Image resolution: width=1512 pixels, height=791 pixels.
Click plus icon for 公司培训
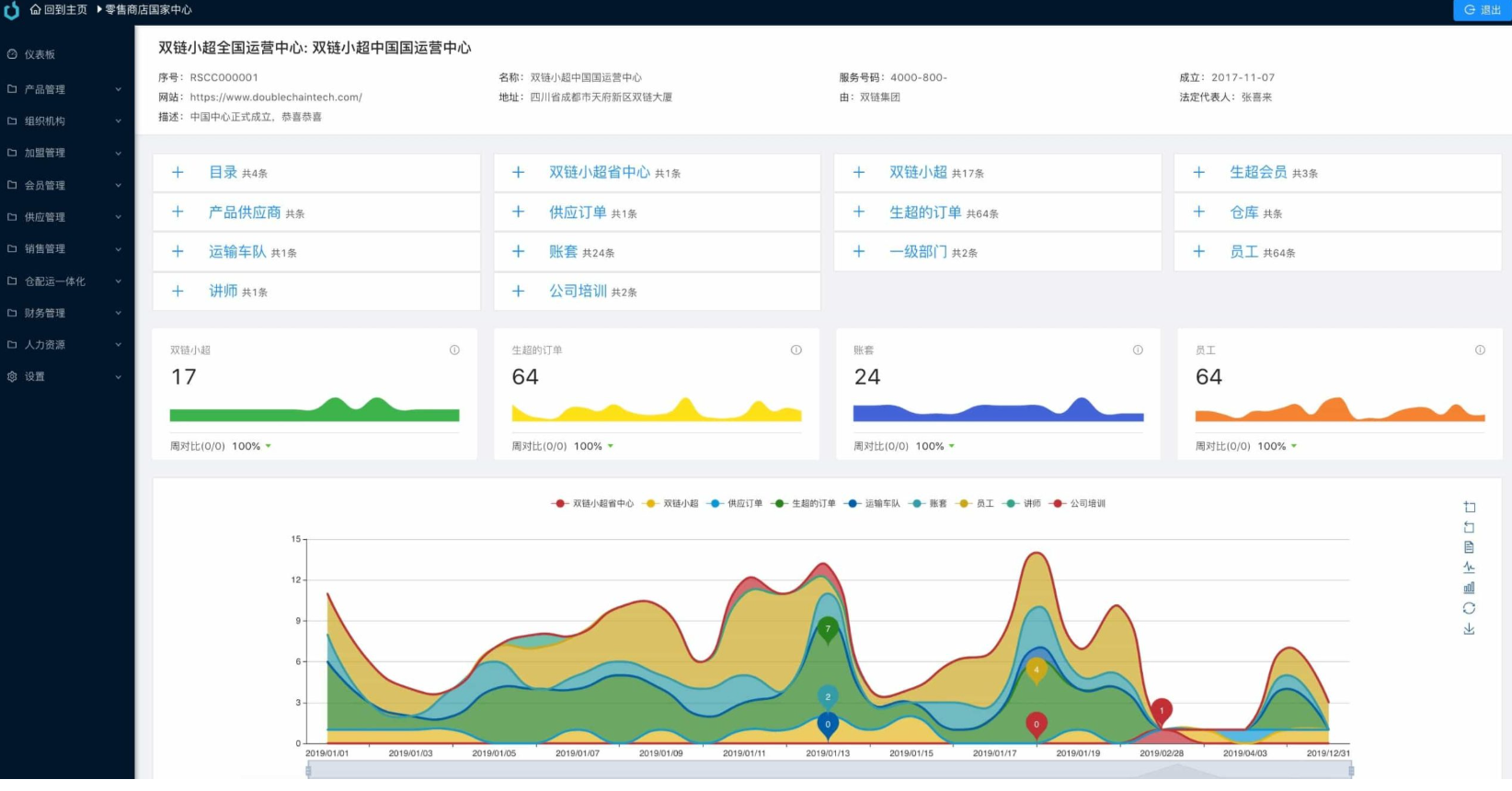[518, 291]
